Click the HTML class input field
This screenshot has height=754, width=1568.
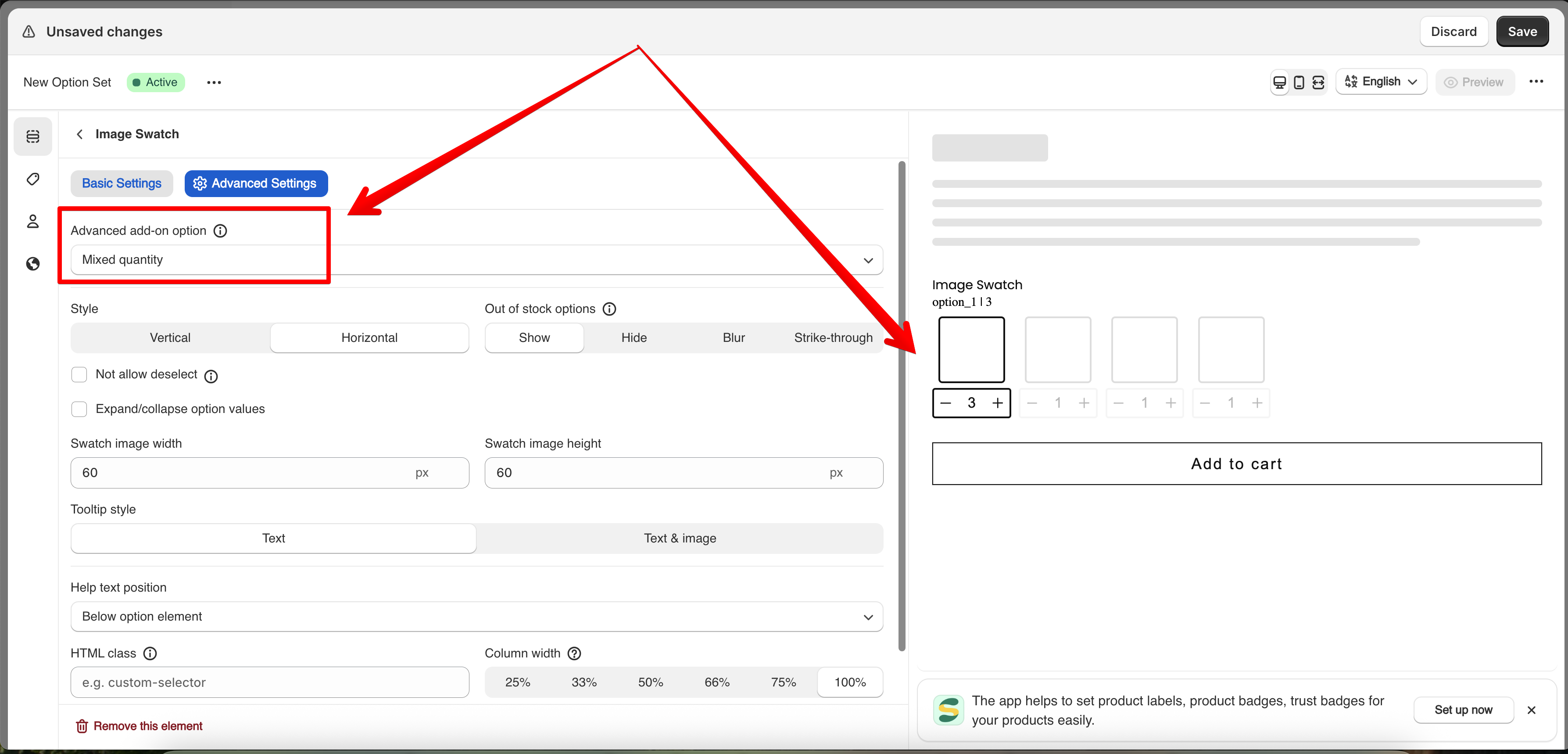(270, 682)
